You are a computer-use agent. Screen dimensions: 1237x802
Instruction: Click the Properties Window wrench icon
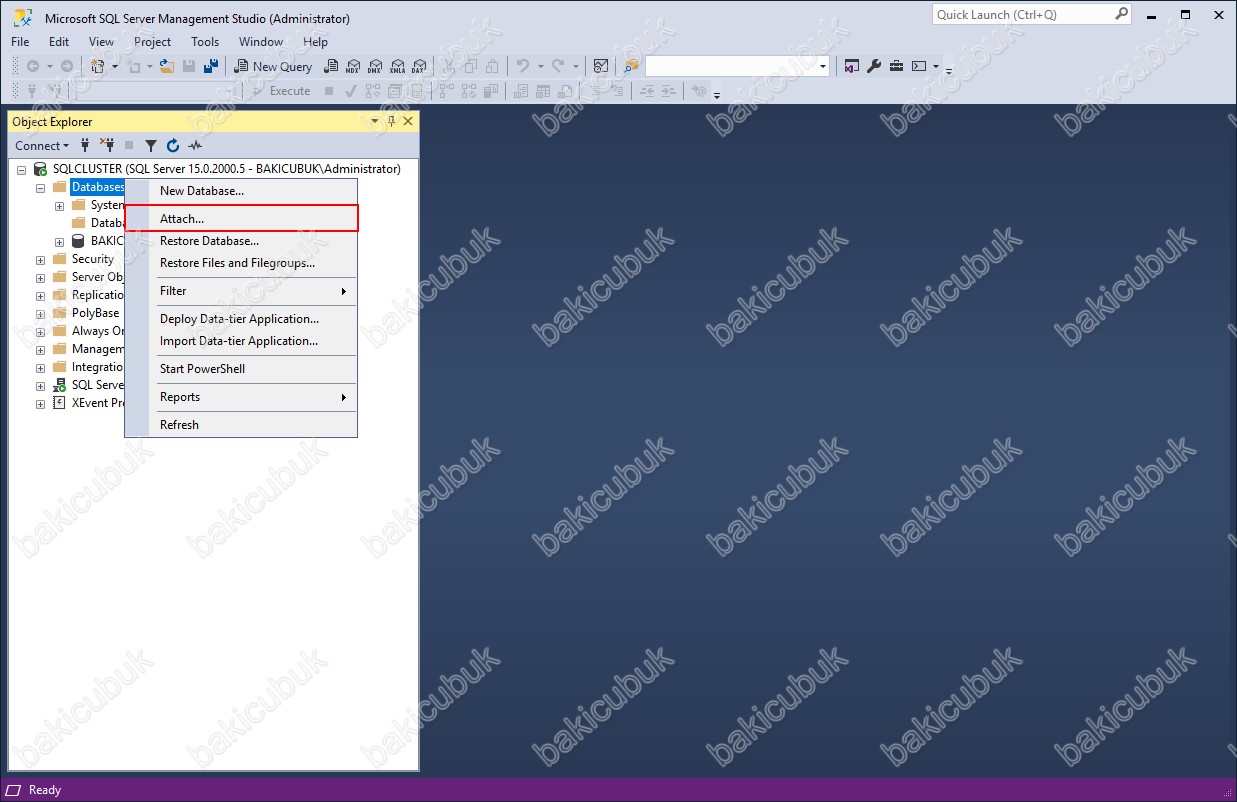pyautogui.click(x=873, y=66)
